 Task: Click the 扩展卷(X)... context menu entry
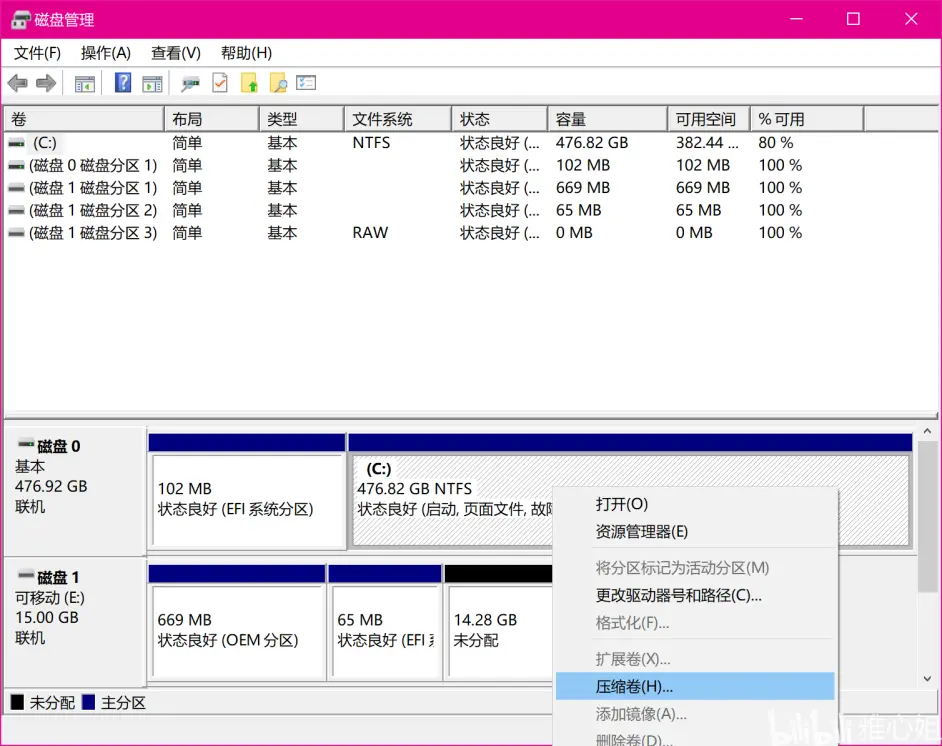click(x=695, y=660)
